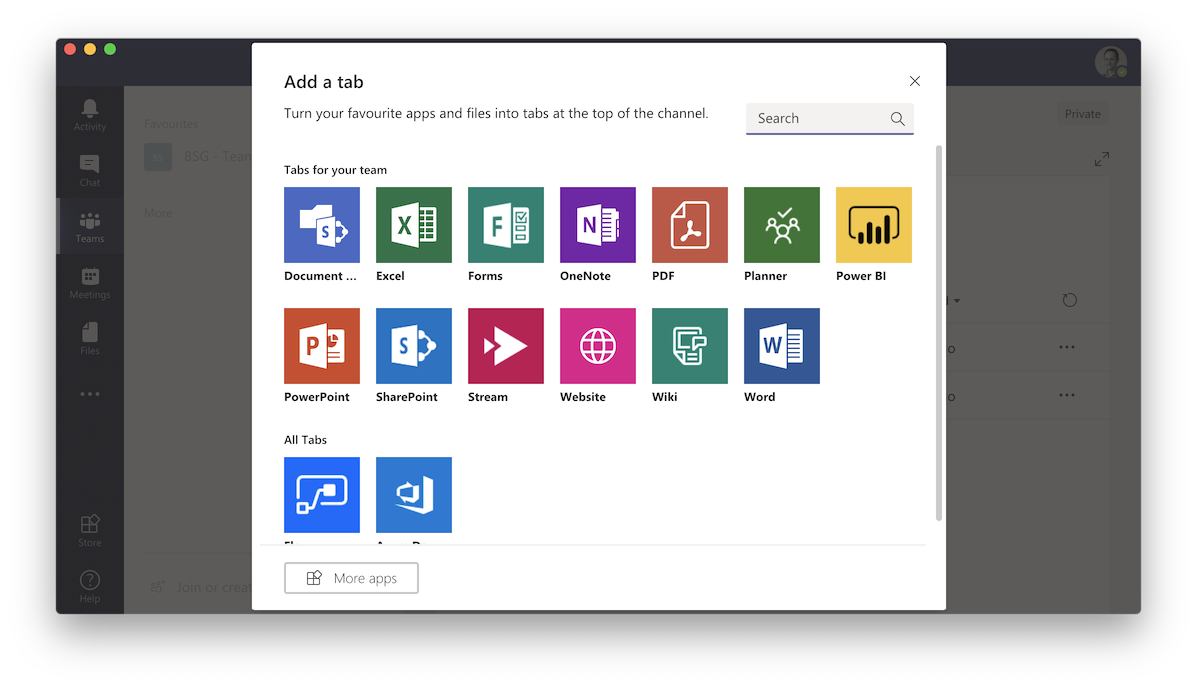Screen dimensions: 1197x688
Task: Select the Wiki app tile
Action: click(x=690, y=346)
